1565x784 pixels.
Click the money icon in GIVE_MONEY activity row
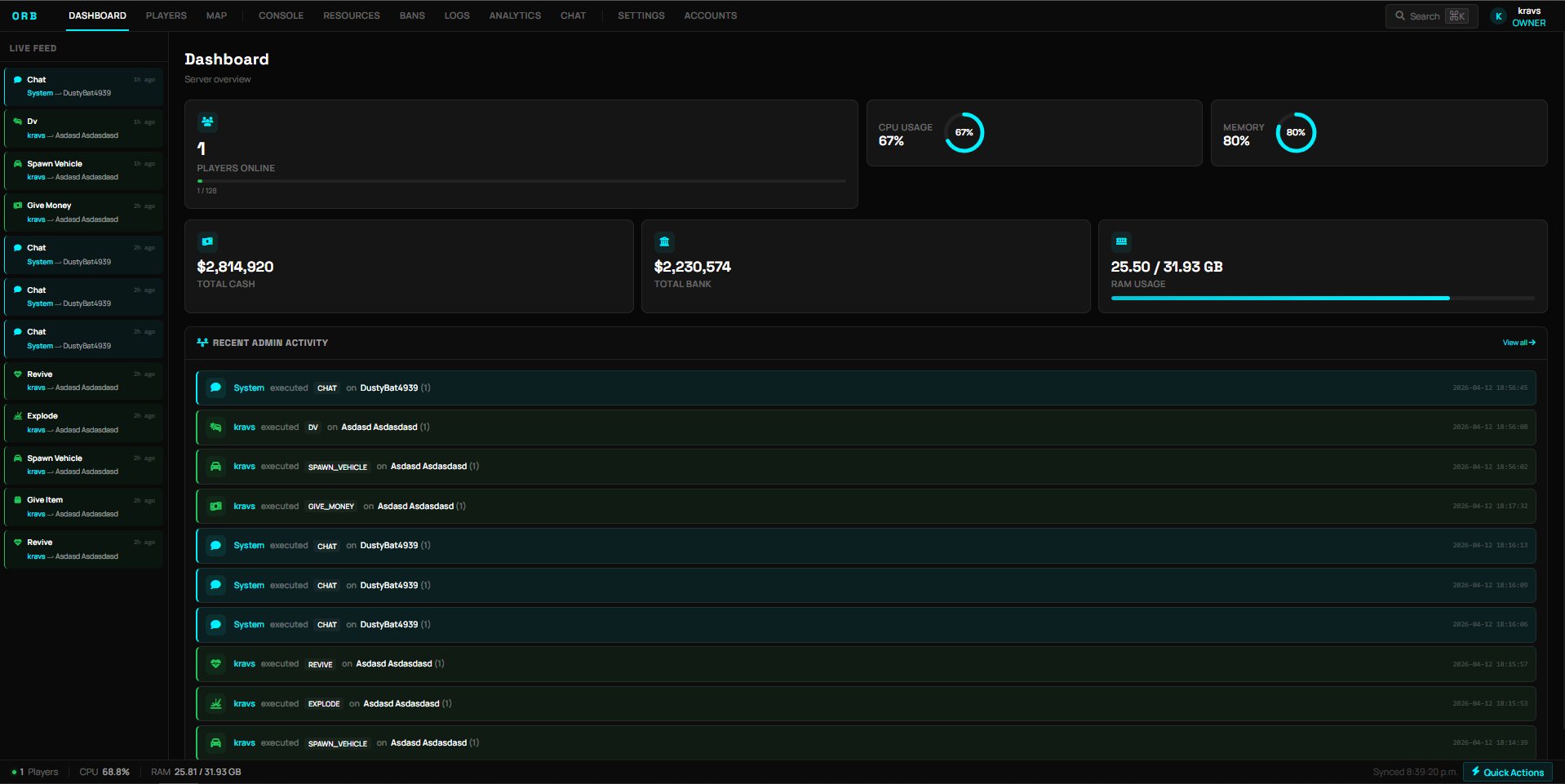(x=215, y=506)
